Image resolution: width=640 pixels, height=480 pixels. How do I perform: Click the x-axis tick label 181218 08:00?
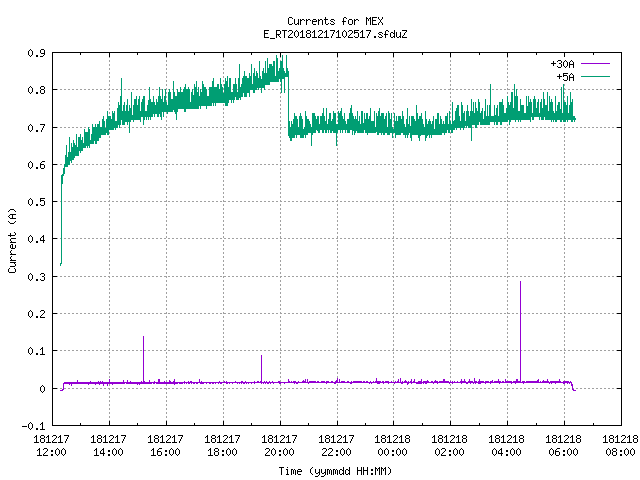[x=620, y=446]
